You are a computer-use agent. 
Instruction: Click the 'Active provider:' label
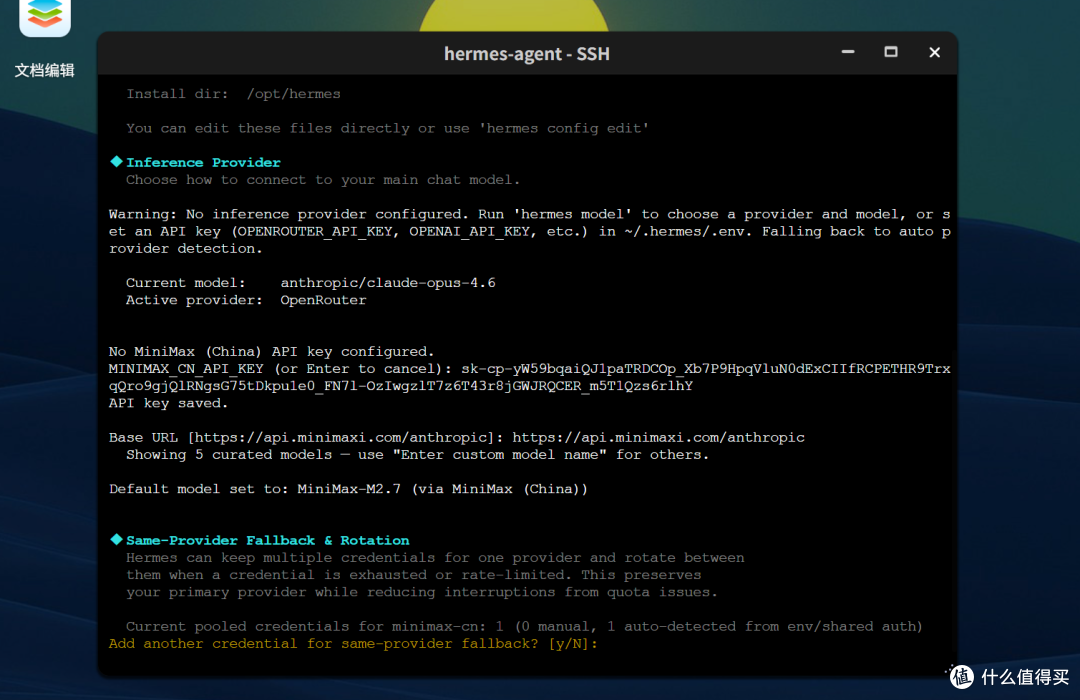[194, 300]
